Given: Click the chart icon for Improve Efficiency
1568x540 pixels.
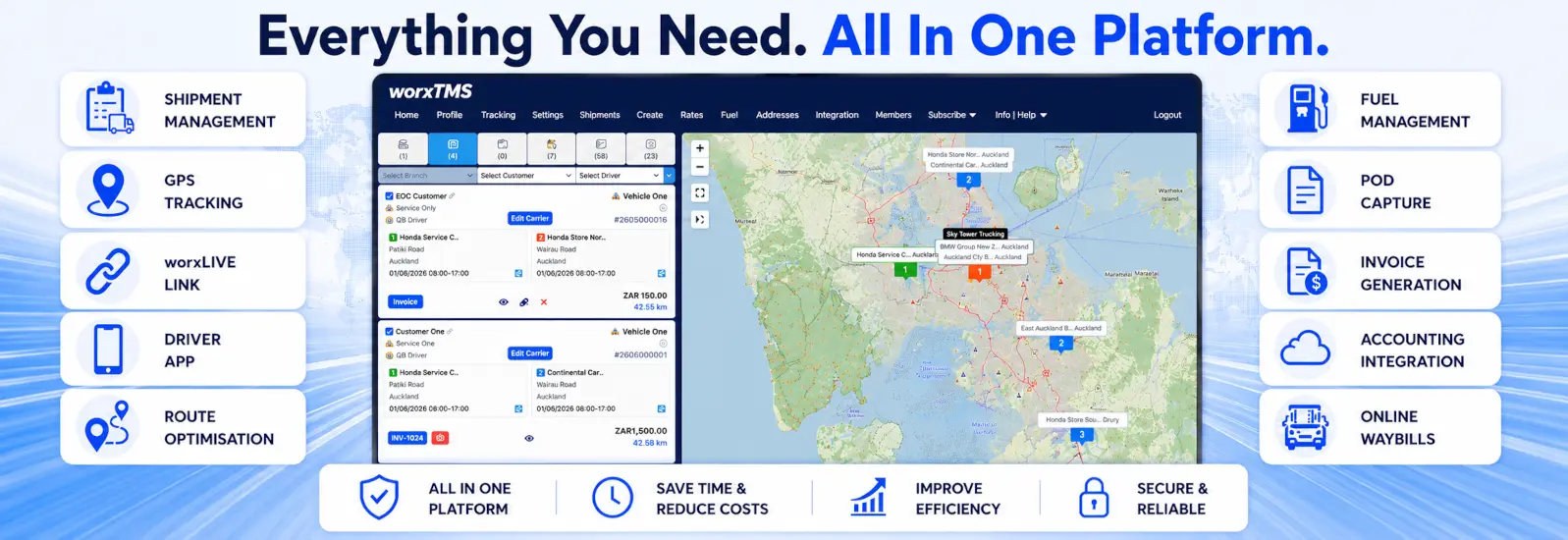Looking at the screenshot, I should (869, 497).
